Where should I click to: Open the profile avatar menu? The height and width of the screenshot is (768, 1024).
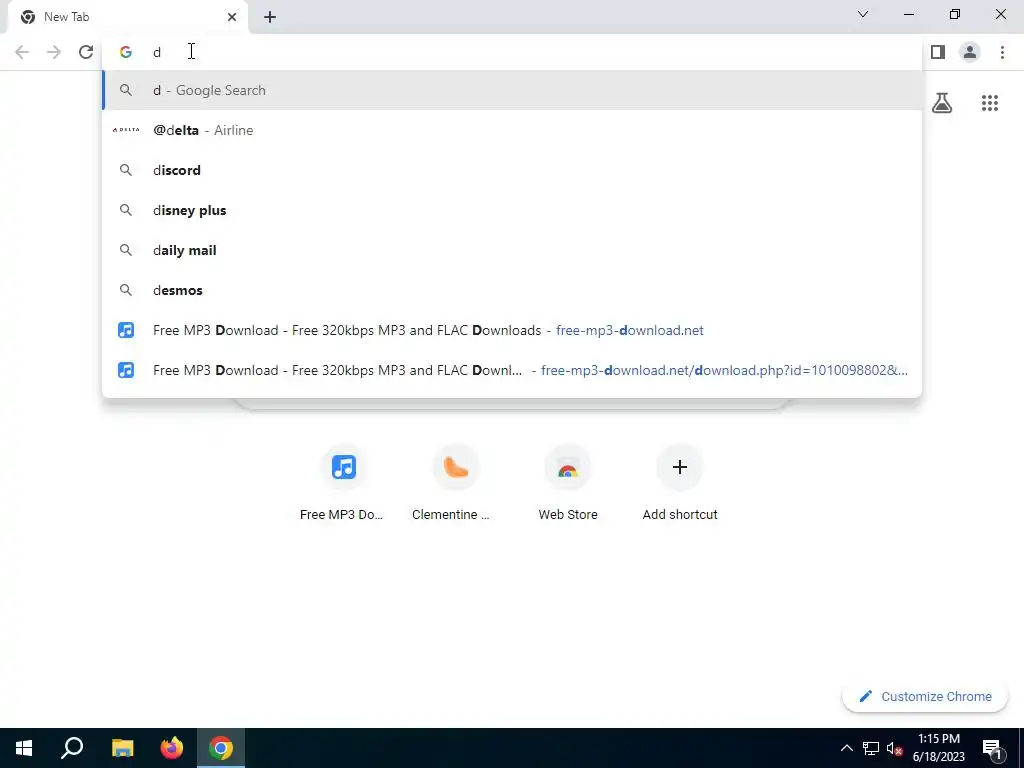point(970,52)
